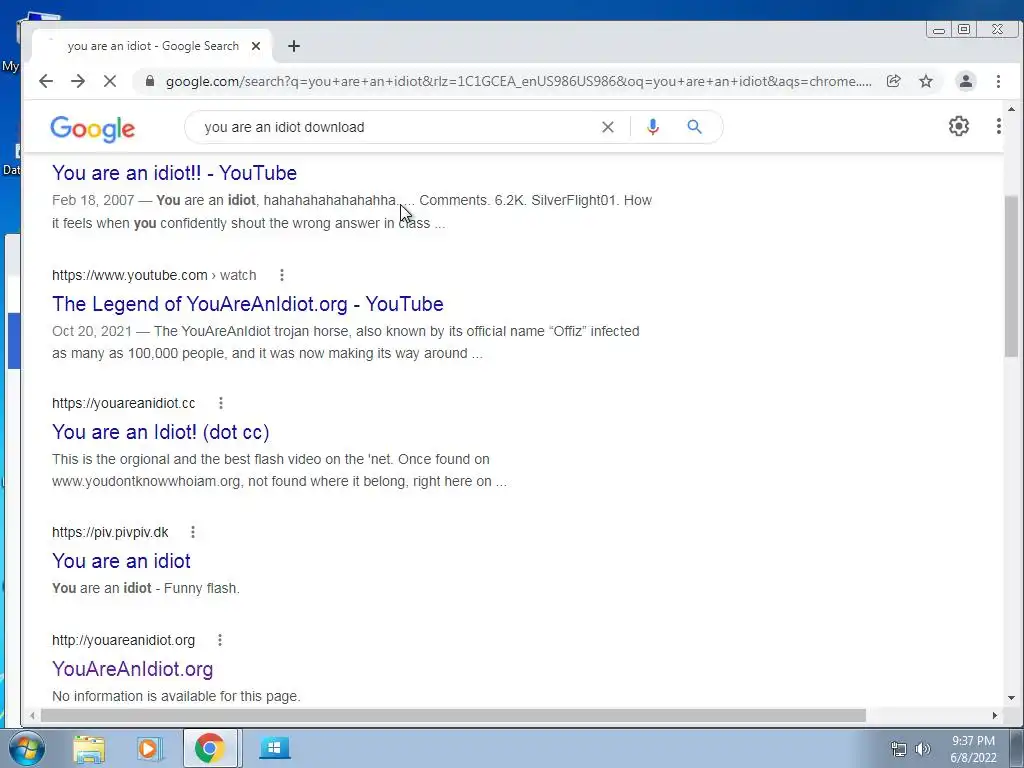
Task: Go back to the previous page
Action: click(x=46, y=81)
